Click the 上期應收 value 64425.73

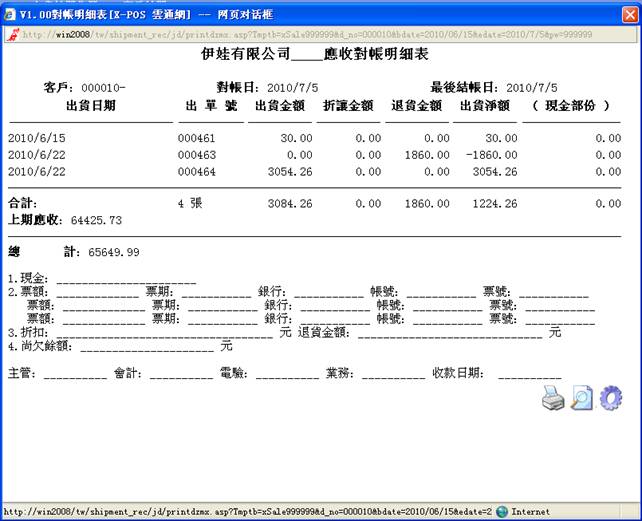click(95, 220)
